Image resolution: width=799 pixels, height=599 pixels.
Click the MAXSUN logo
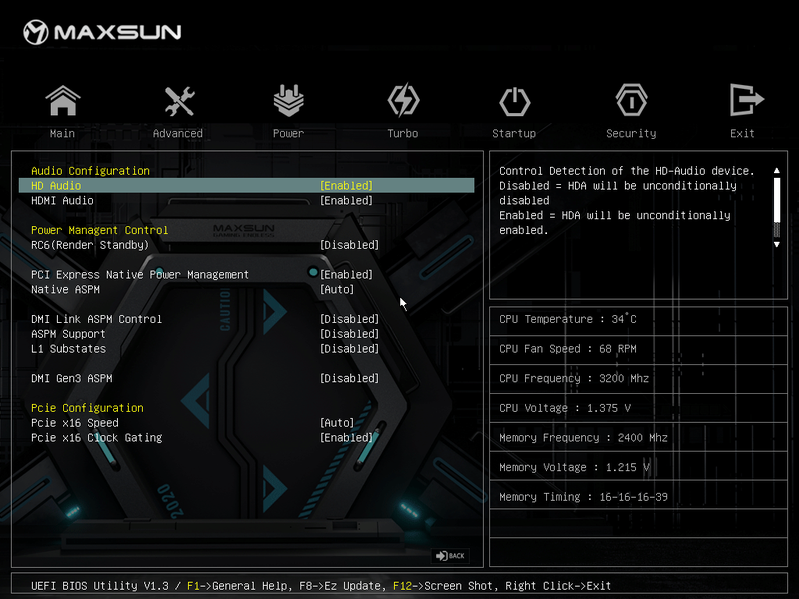tap(102, 32)
